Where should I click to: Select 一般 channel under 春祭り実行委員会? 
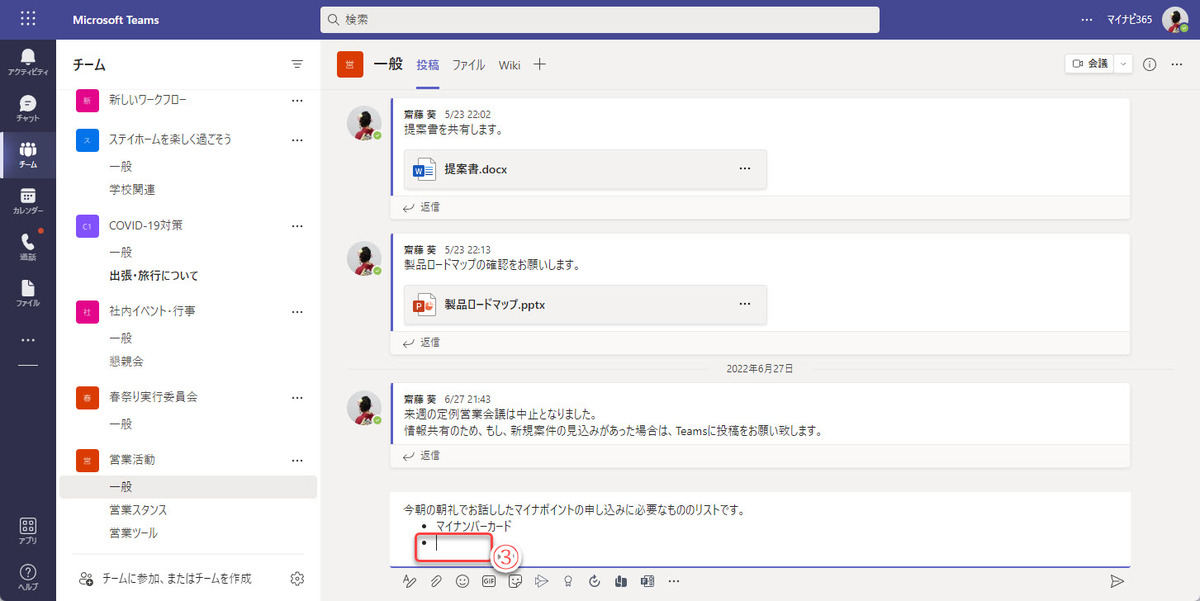(x=120, y=424)
